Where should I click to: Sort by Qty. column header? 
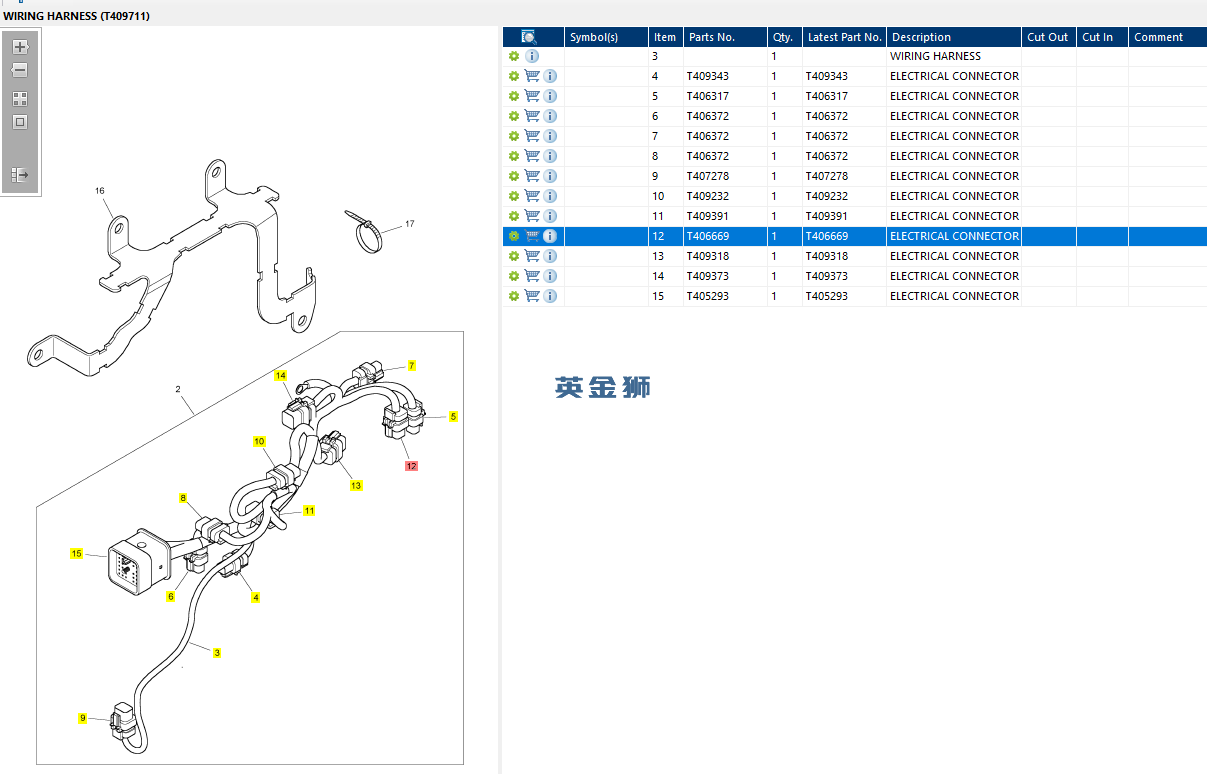point(785,37)
